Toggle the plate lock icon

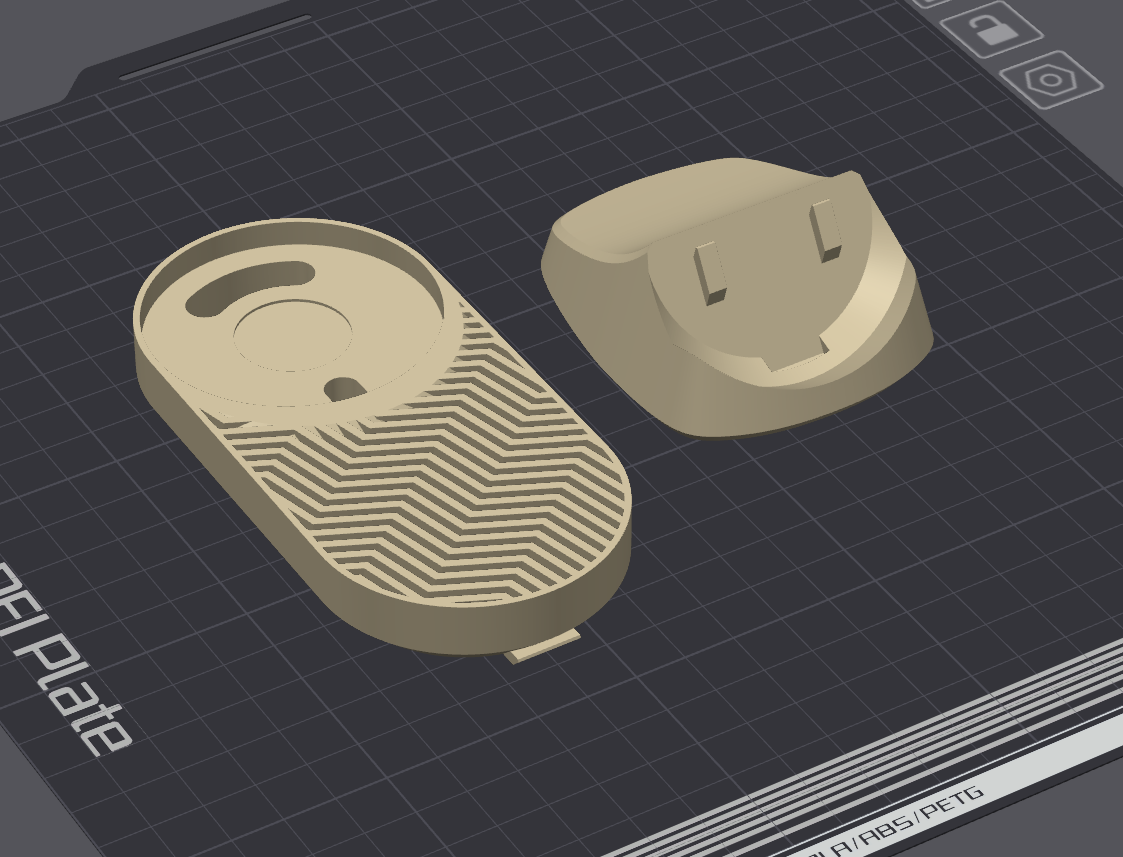(991, 30)
